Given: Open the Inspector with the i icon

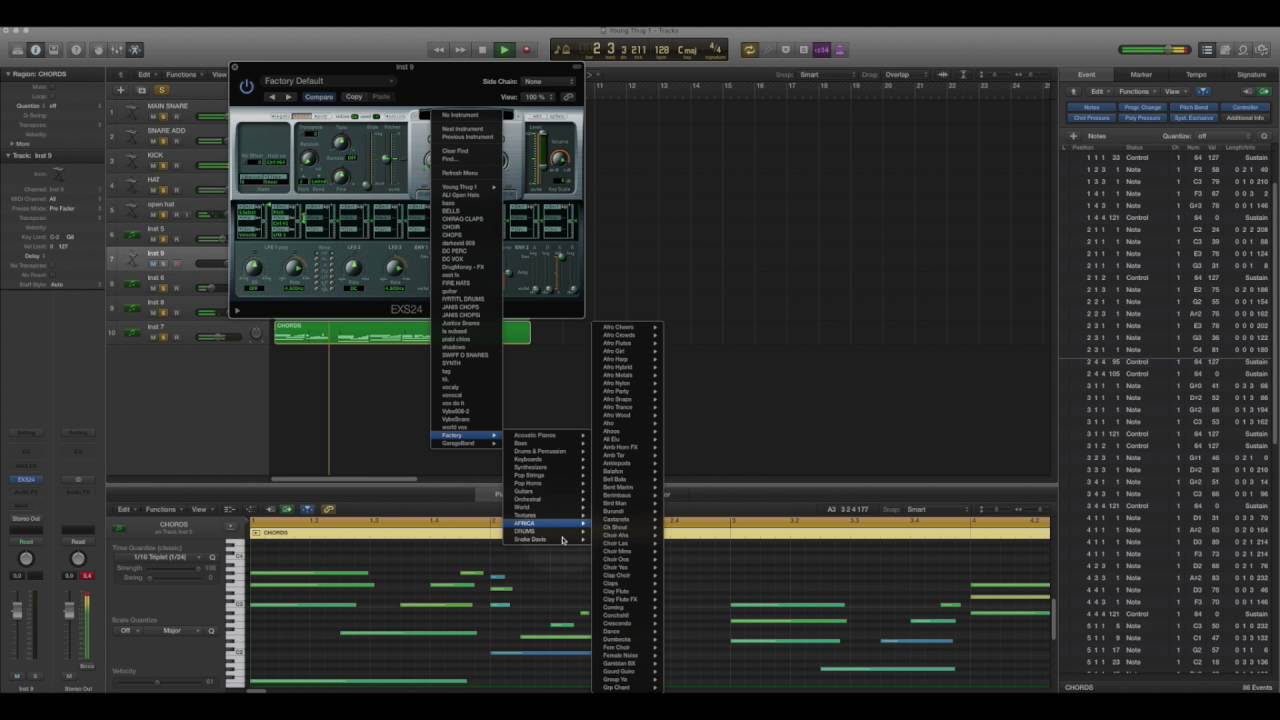Looking at the screenshot, I should (36, 50).
